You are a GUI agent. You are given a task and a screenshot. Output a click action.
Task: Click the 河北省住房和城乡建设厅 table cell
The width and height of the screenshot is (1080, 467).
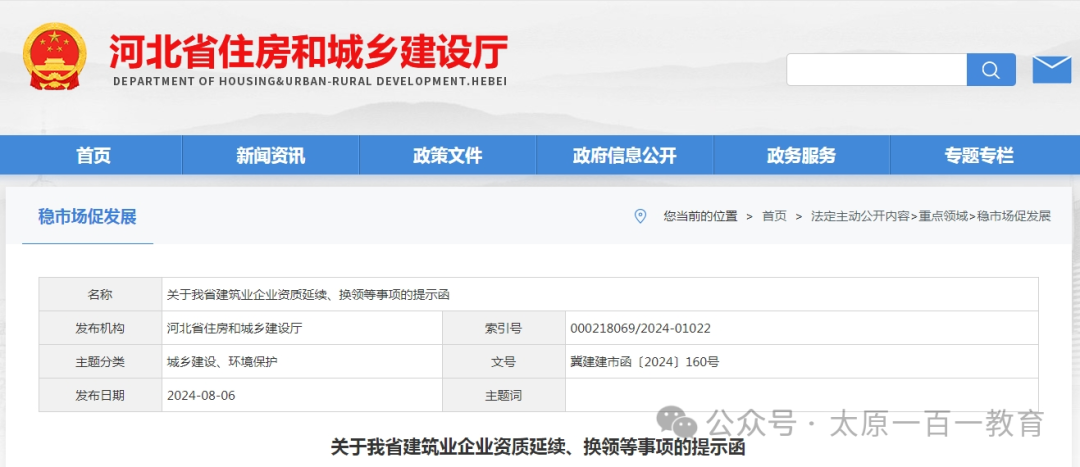302,329
